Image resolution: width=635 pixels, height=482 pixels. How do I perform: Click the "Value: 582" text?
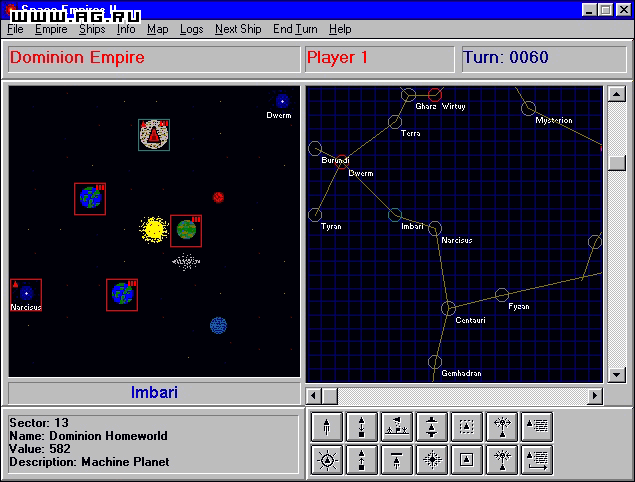click(x=40, y=449)
